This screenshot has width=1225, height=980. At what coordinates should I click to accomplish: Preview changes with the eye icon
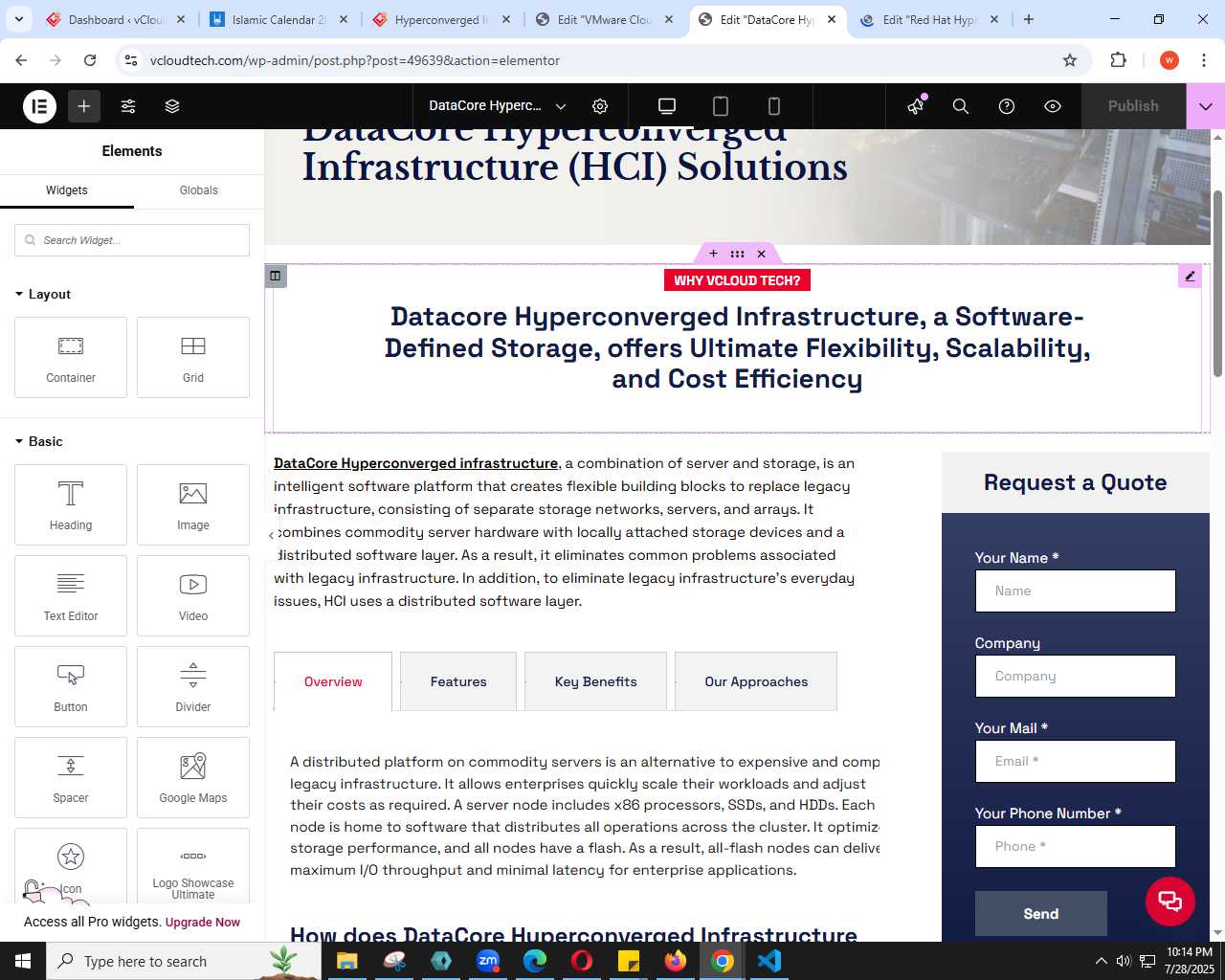[x=1053, y=106]
